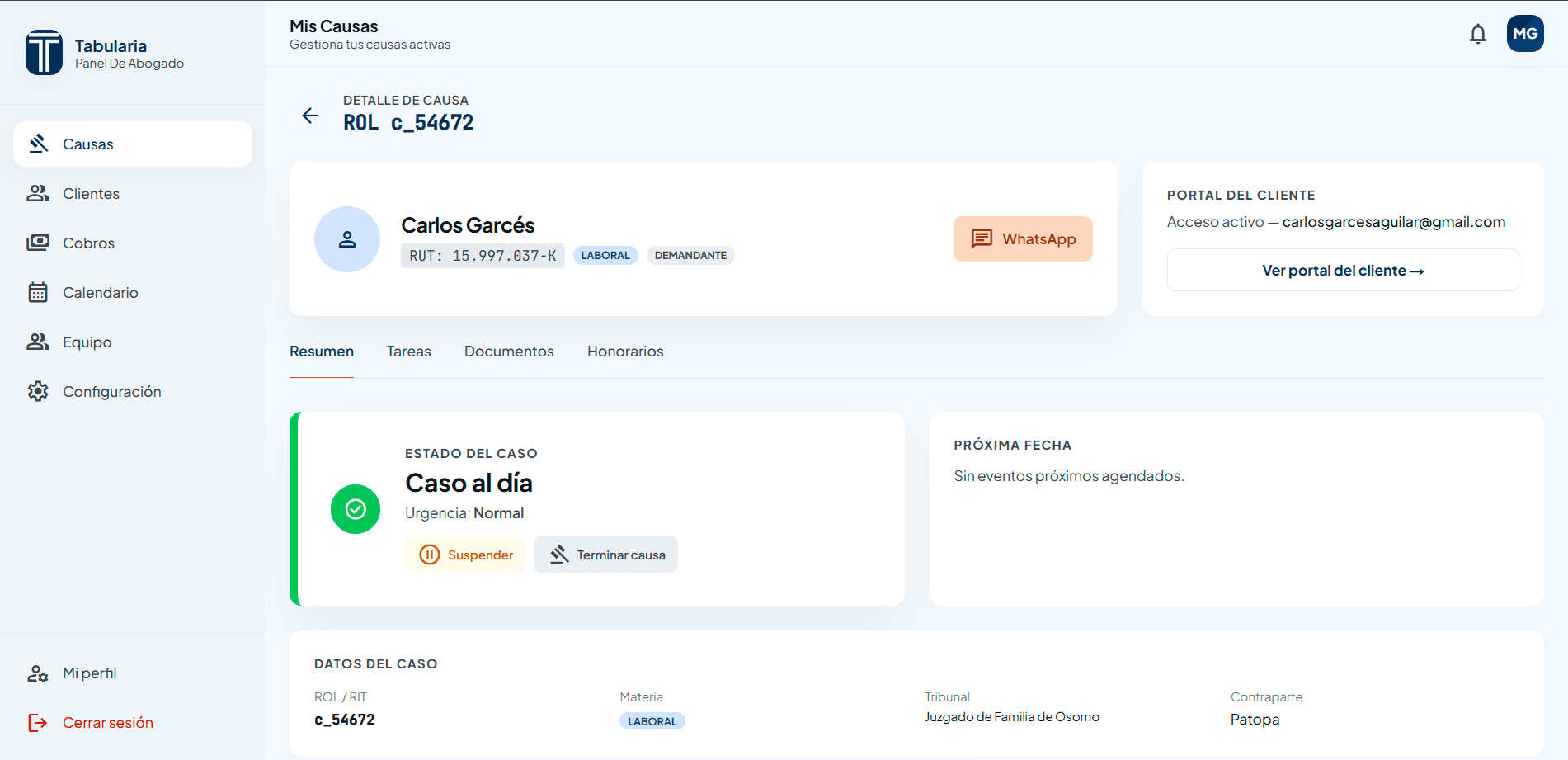The width and height of the screenshot is (1568, 760).
Task: Open the Calendario page
Action: pyautogui.click(x=133, y=293)
